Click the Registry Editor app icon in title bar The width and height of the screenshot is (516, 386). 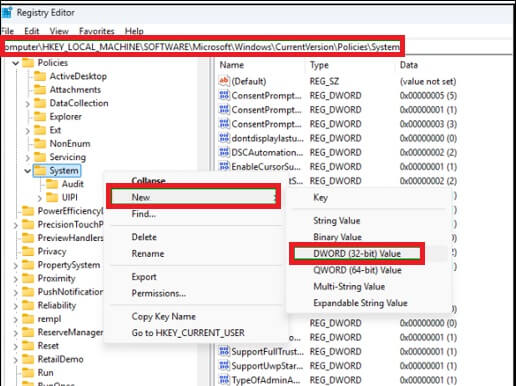pyautogui.click(x=6, y=13)
